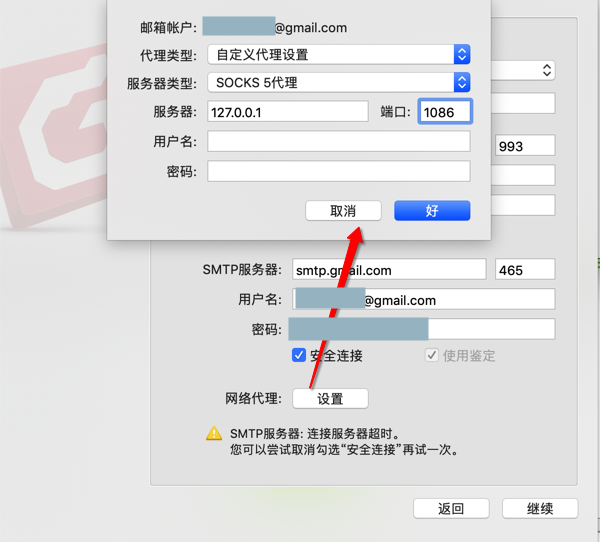Click the IMAP port field 993
This screenshot has height=542, width=600.
[525, 145]
